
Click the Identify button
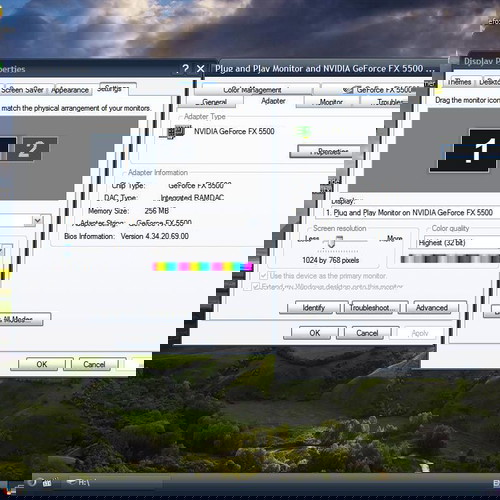tap(313, 308)
